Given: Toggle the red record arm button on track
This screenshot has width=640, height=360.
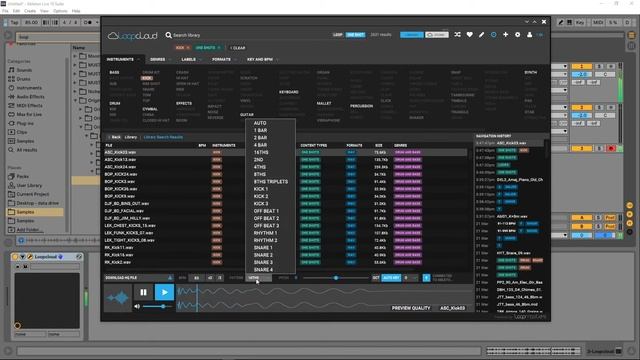Looking at the screenshot, I should click(x=611, y=148).
